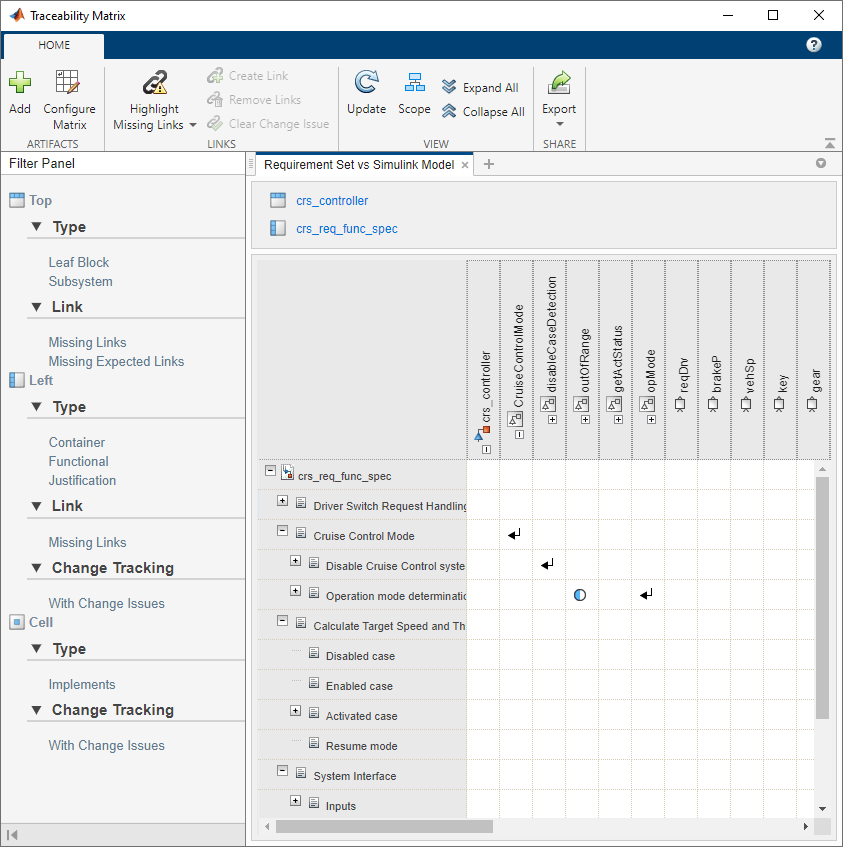
Task: Click Expand All
Action: point(480,87)
